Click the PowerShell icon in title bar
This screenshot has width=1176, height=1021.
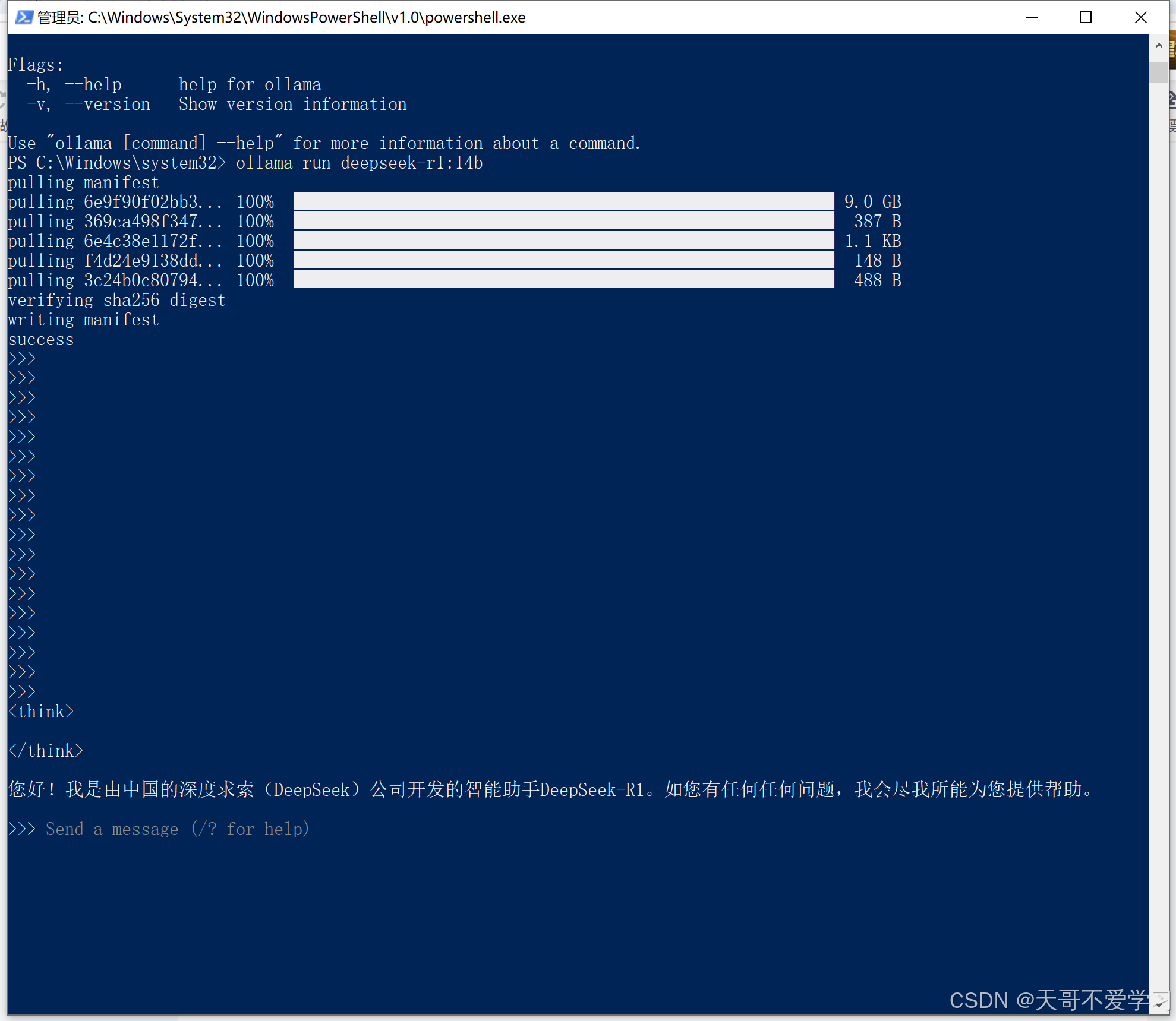coord(24,17)
